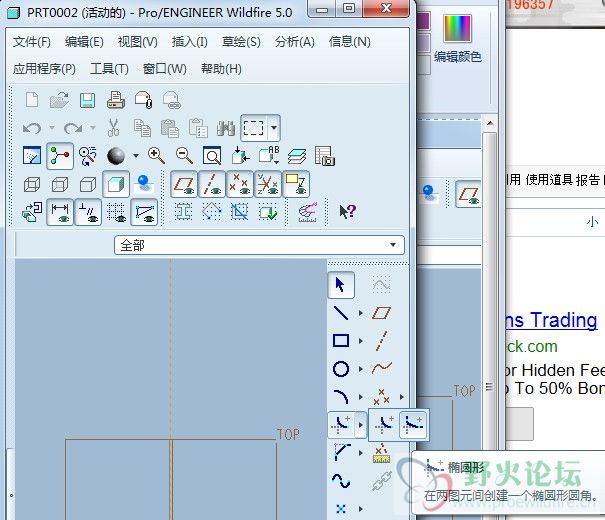The height and width of the screenshot is (520, 605).
Task: Toggle sketcher vertices display
Action: (x=144, y=212)
